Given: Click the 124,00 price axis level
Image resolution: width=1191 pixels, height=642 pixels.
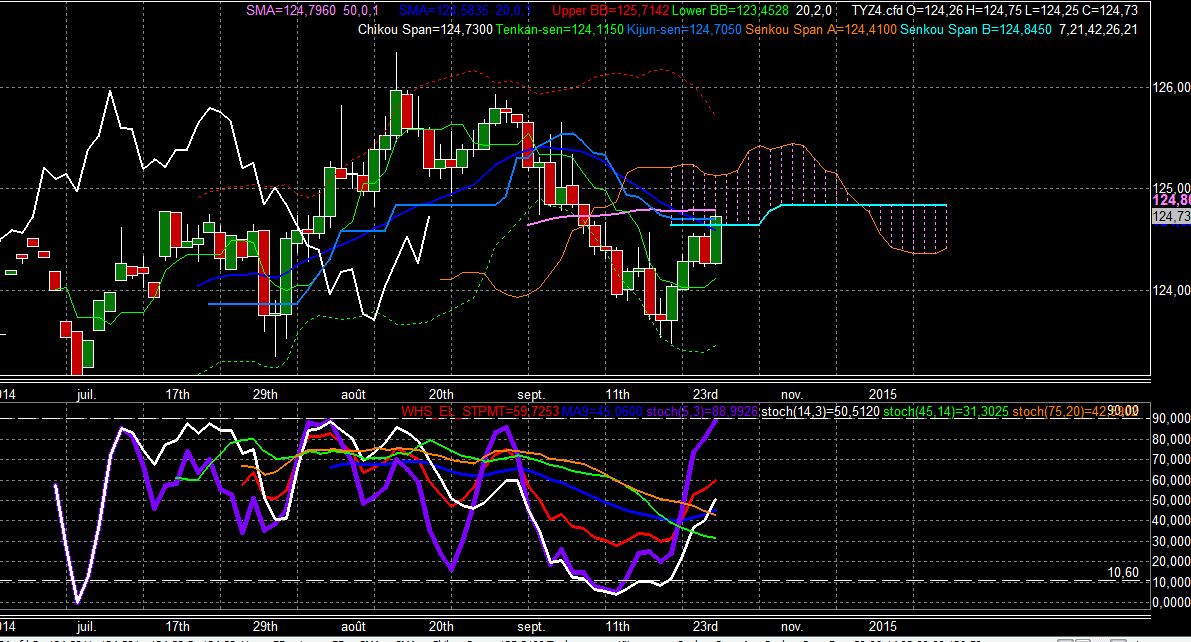Looking at the screenshot, I should pyautogui.click(x=1170, y=289).
